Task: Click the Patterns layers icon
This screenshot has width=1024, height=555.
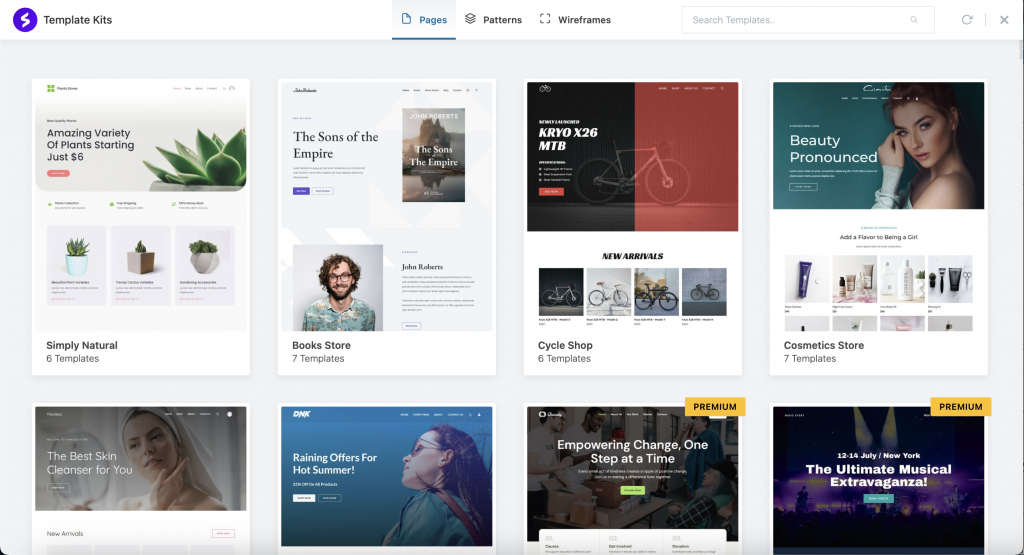Action: [470, 19]
